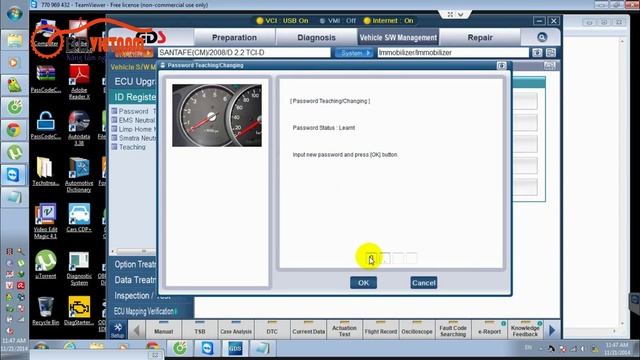The width and height of the screenshot is (640, 360).
Task: Open the Preparation tab
Action: click(234, 38)
